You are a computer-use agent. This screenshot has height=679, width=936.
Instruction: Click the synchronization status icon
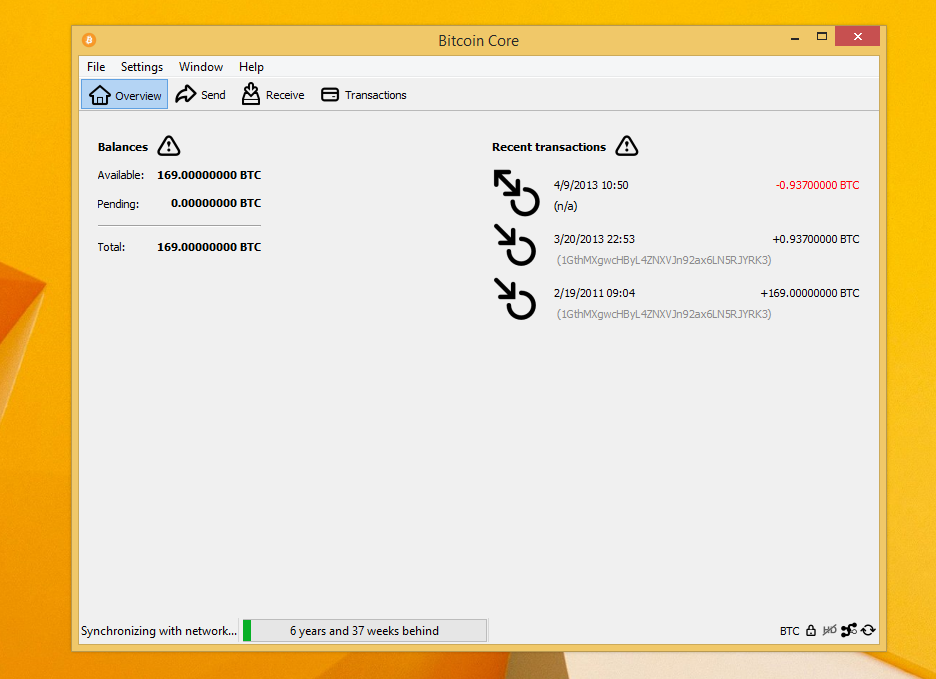[868, 630]
